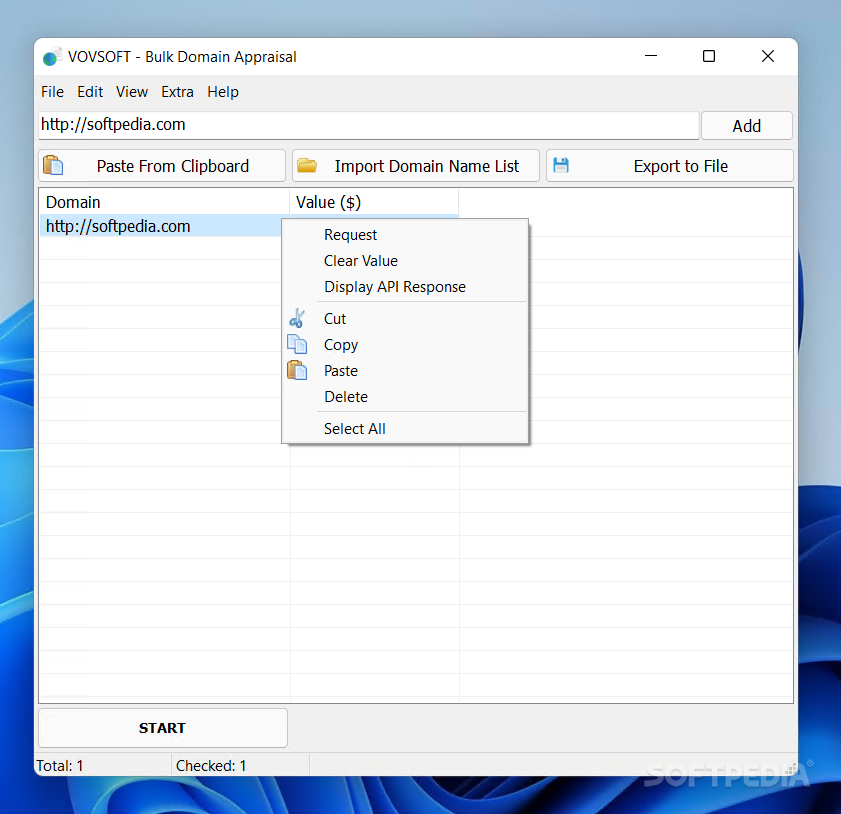Open the Edit menu
The image size is (841, 814).
[90, 92]
